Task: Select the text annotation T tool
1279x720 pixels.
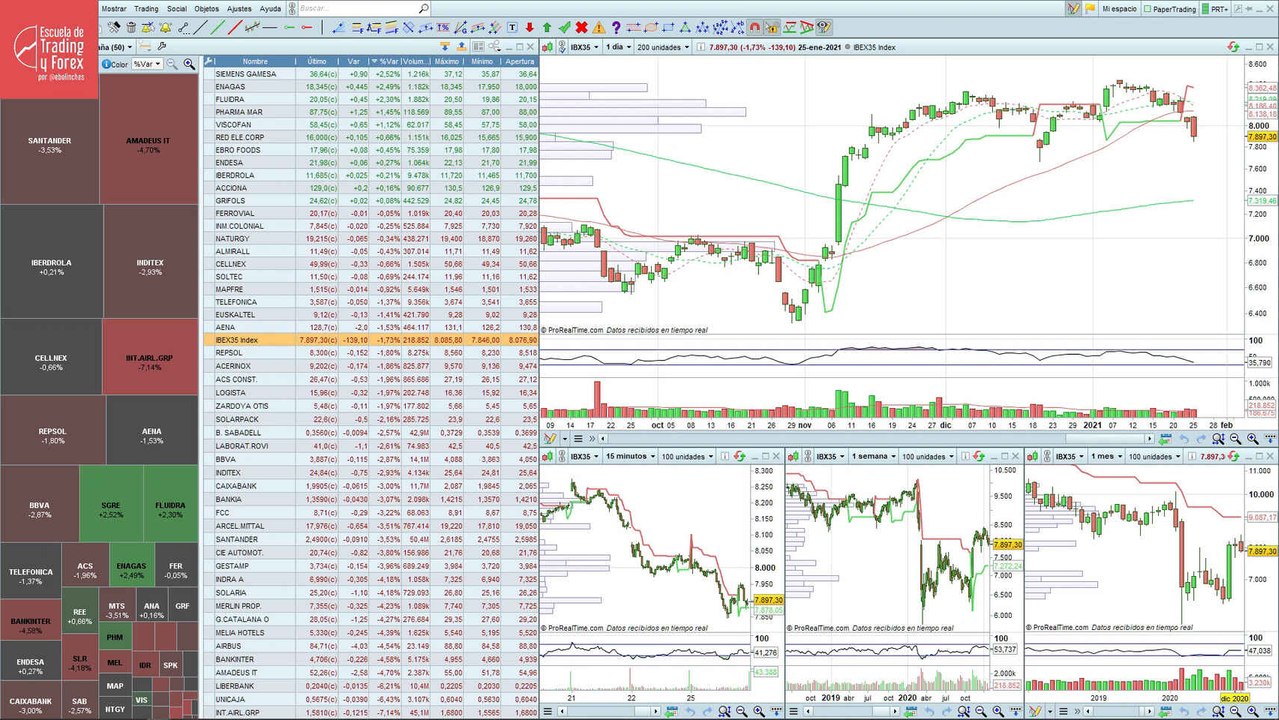Action: click(x=512, y=27)
